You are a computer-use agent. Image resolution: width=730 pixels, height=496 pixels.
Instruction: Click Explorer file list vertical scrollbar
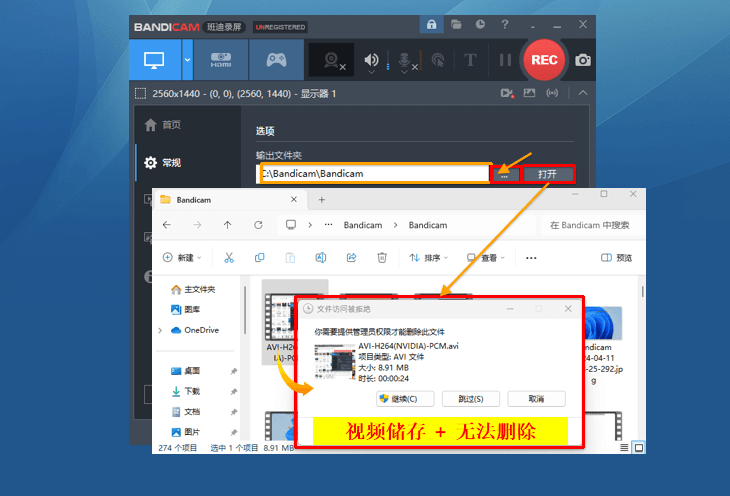coord(642,292)
